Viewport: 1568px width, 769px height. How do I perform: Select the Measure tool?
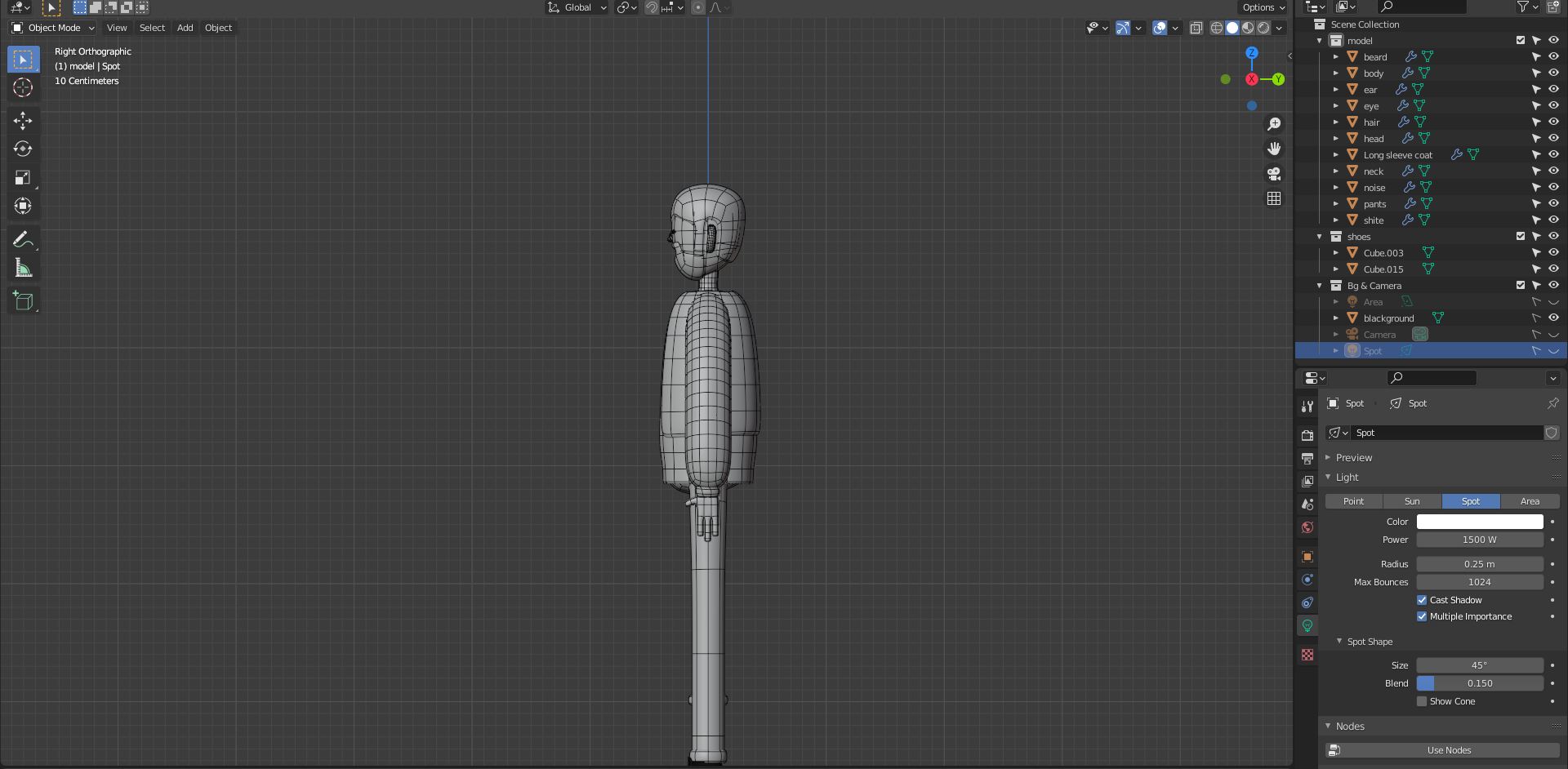(x=23, y=268)
